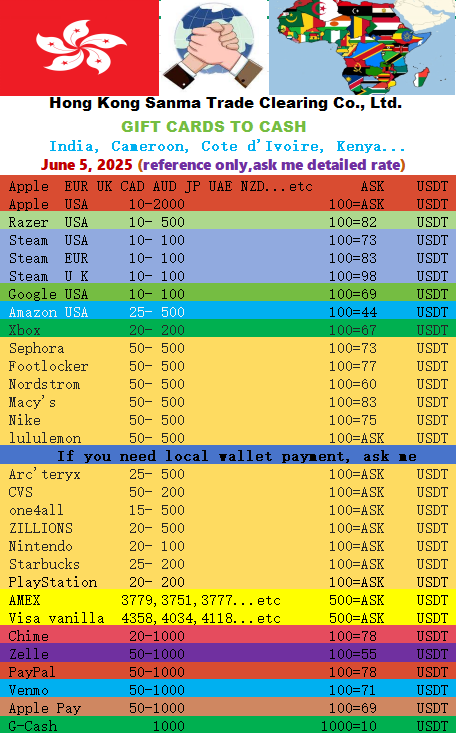
Task: Select the '100=55' Zelle rate
Action: [353, 654]
